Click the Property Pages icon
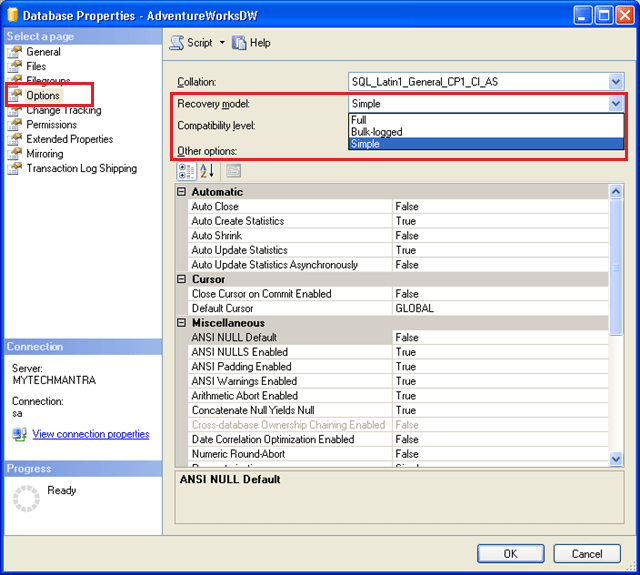The height and width of the screenshot is (575, 640). click(x=233, y=171)
